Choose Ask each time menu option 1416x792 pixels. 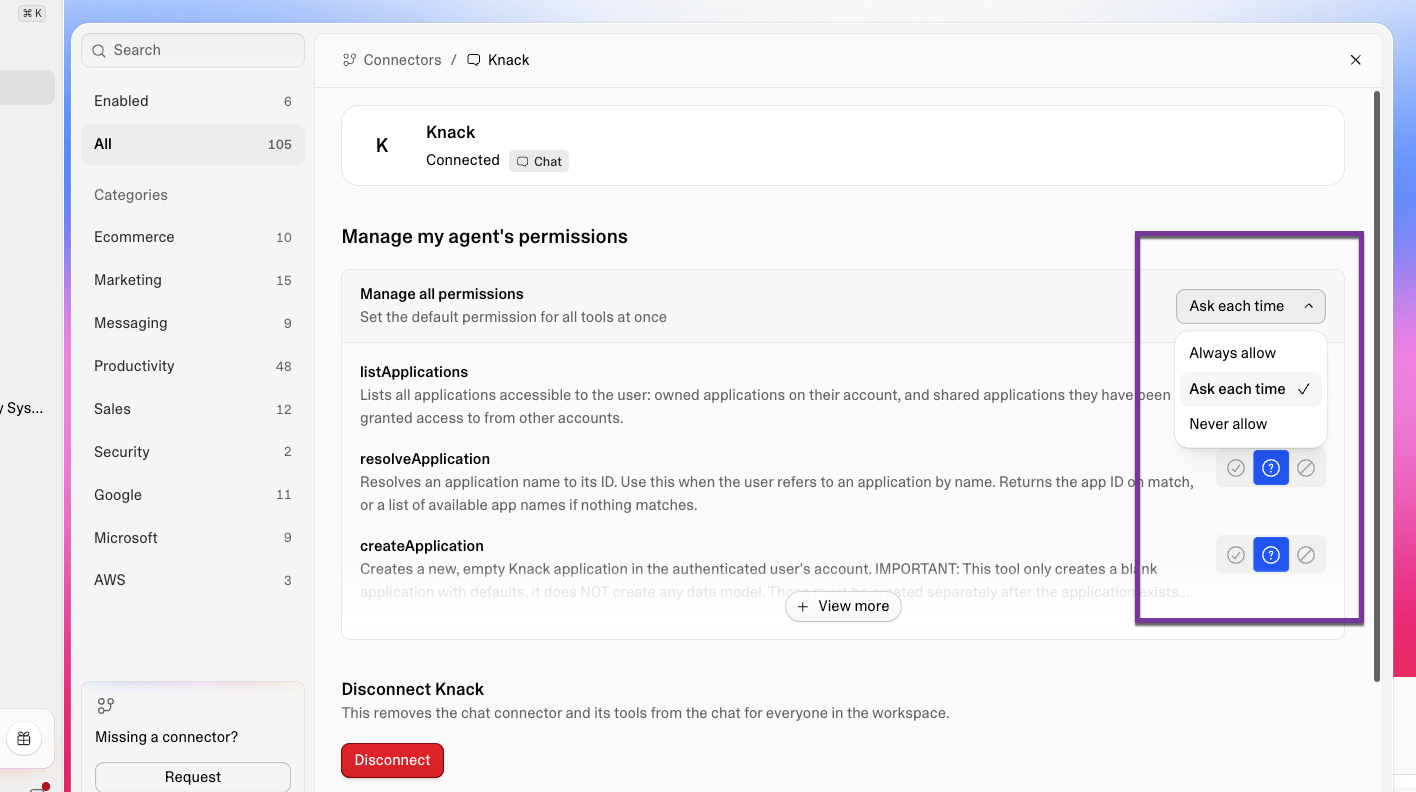1251,389
